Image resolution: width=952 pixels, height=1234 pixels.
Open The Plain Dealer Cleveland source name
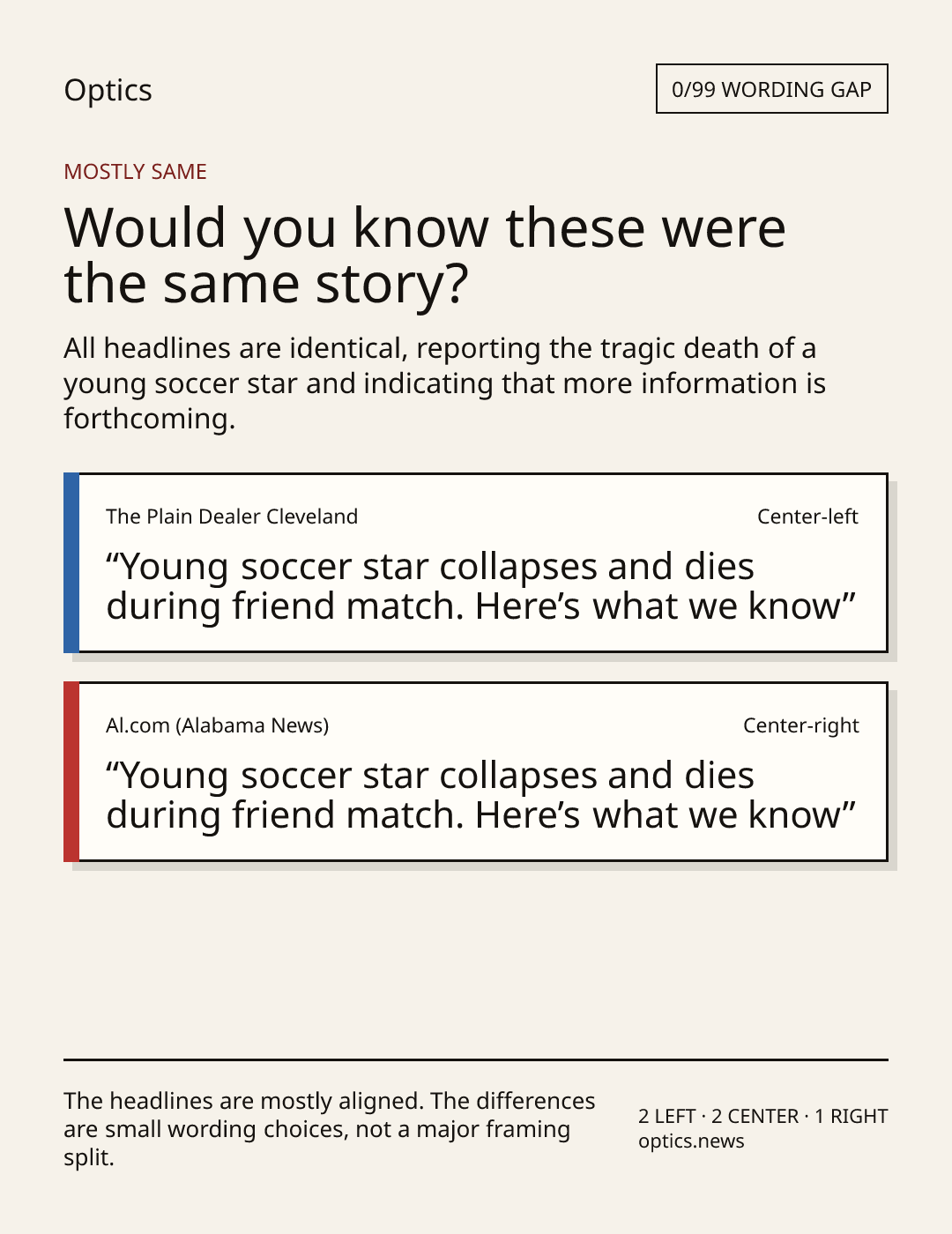(x=232, y=517)
